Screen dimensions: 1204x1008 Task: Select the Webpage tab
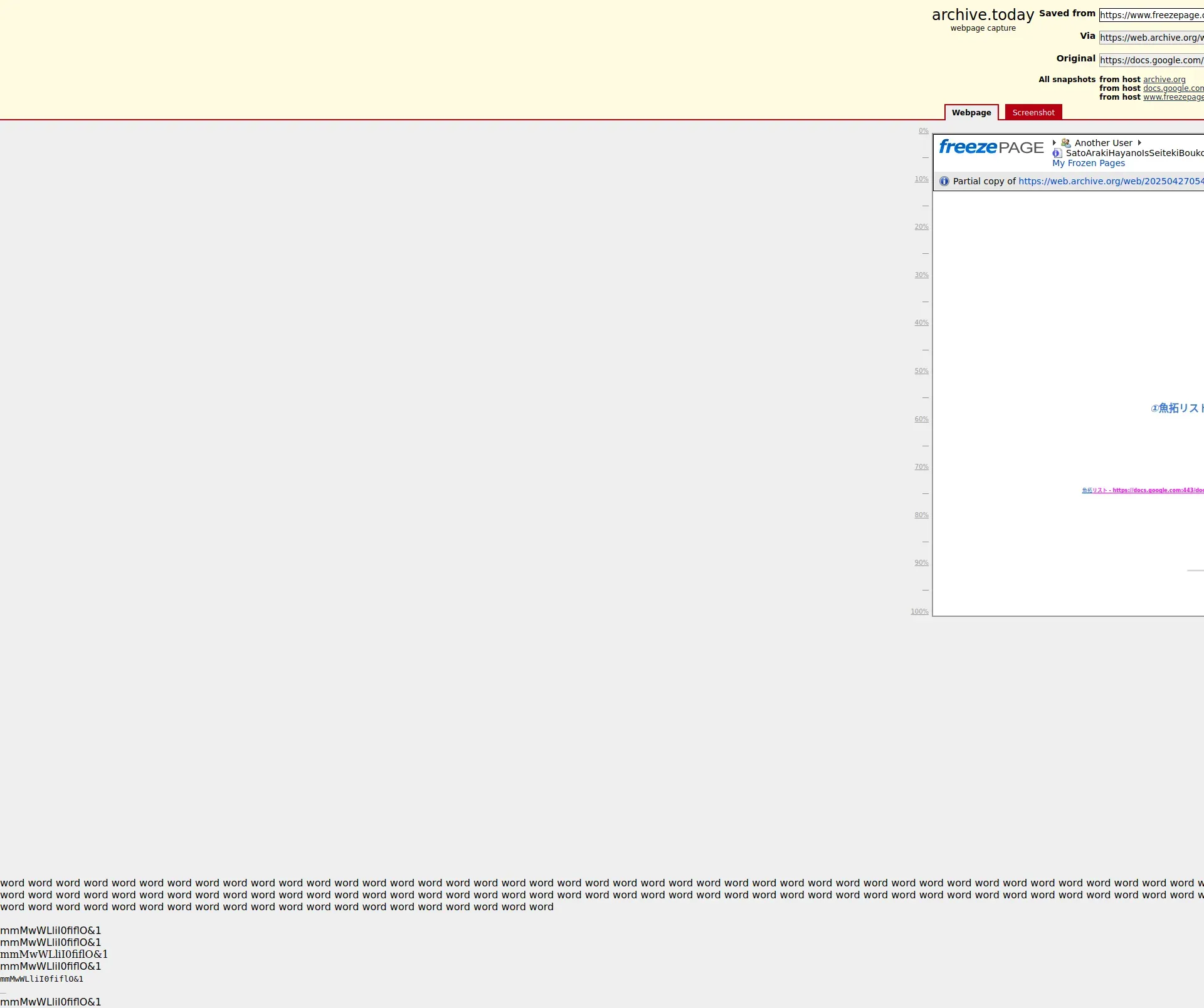click(971, 113)
